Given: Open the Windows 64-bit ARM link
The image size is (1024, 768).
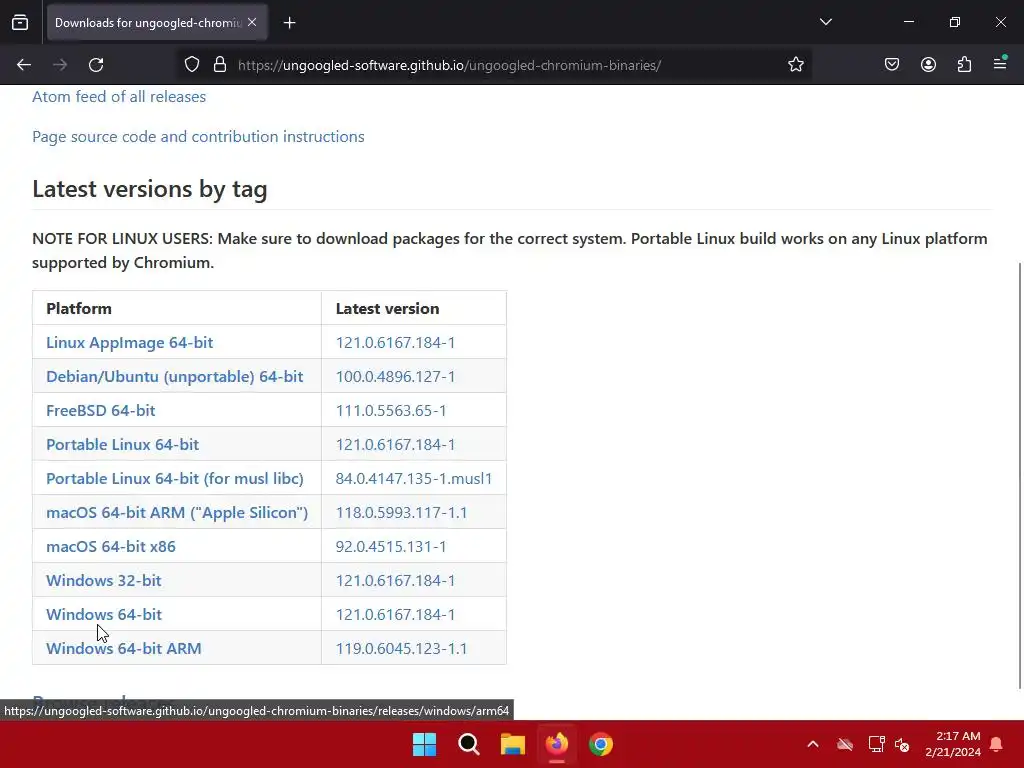Looking at the screenshot, I should point(123,648).
